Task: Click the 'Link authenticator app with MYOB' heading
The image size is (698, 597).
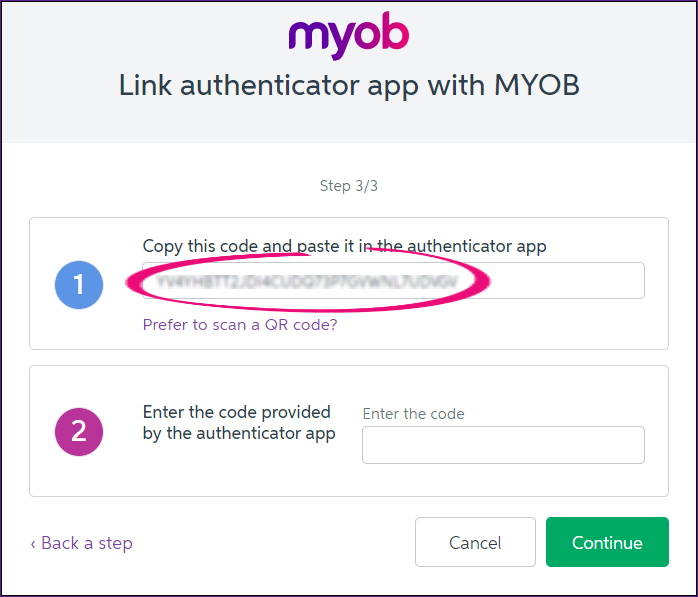Action: pos(349,85)
